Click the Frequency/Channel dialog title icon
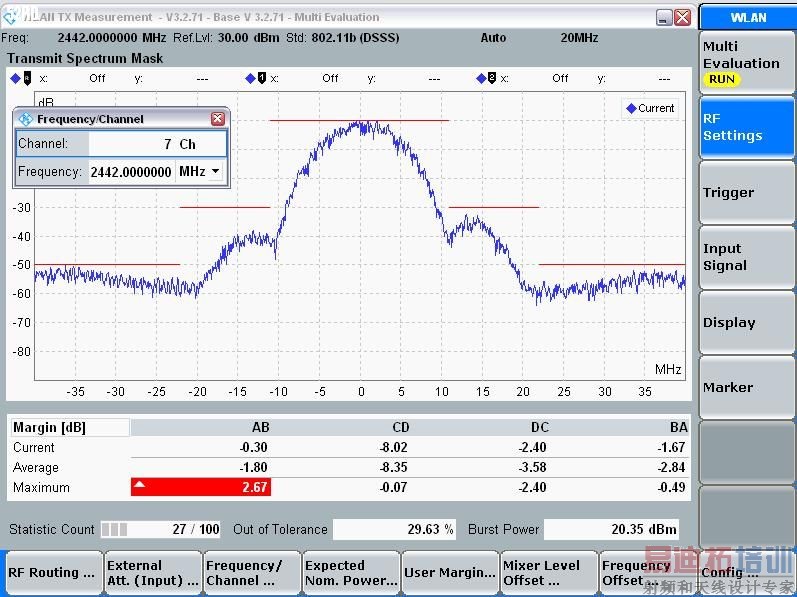 point(26,119)
